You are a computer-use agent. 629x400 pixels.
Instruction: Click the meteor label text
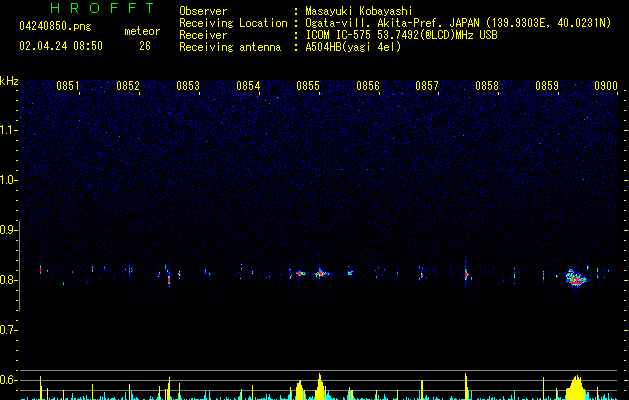[142, 31]
